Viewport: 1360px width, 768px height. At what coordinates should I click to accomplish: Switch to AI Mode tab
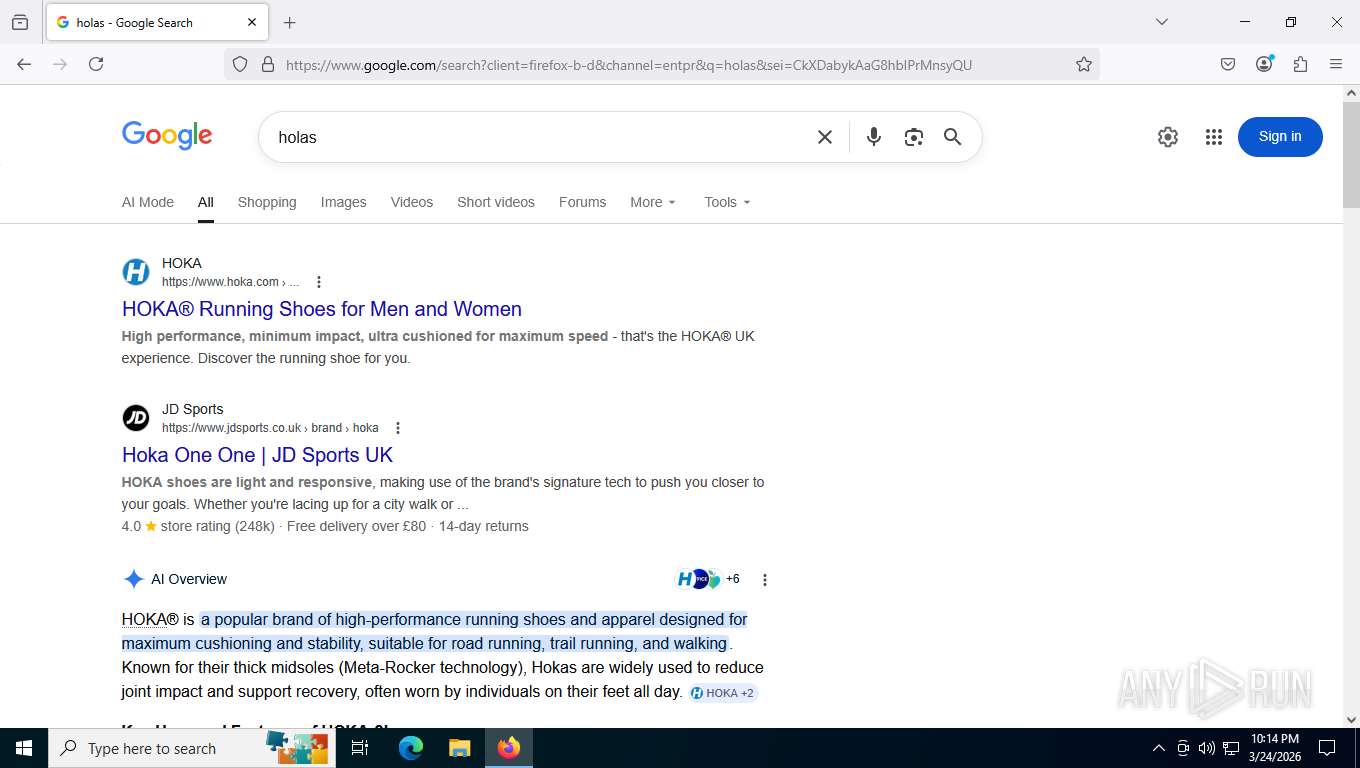[148, 202]
